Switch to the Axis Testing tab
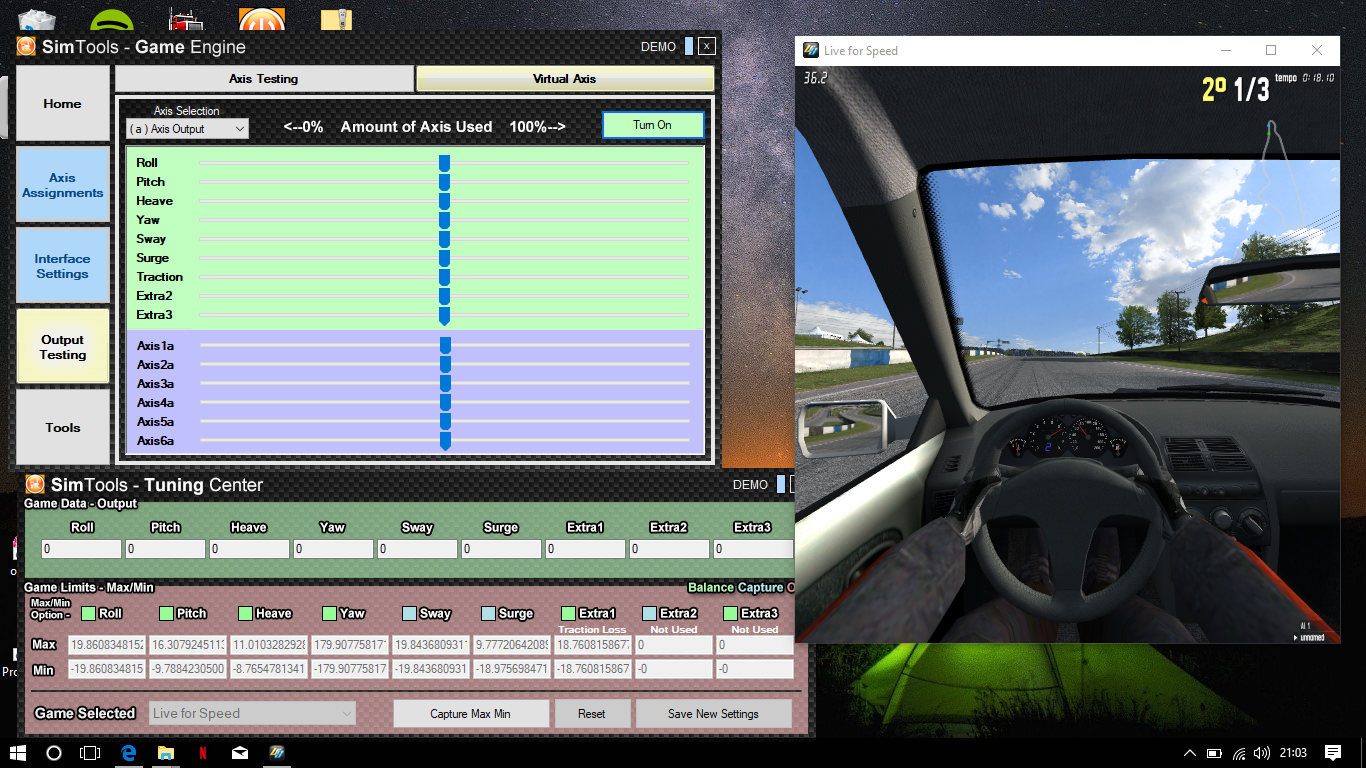 (x=264, y=79)
